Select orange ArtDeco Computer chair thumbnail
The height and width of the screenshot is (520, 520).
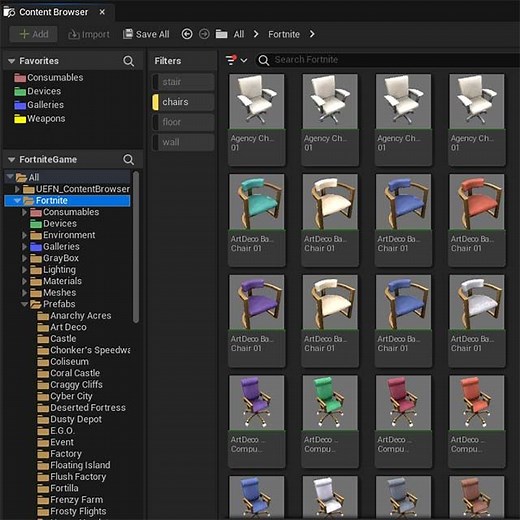[x=477, y=403]
